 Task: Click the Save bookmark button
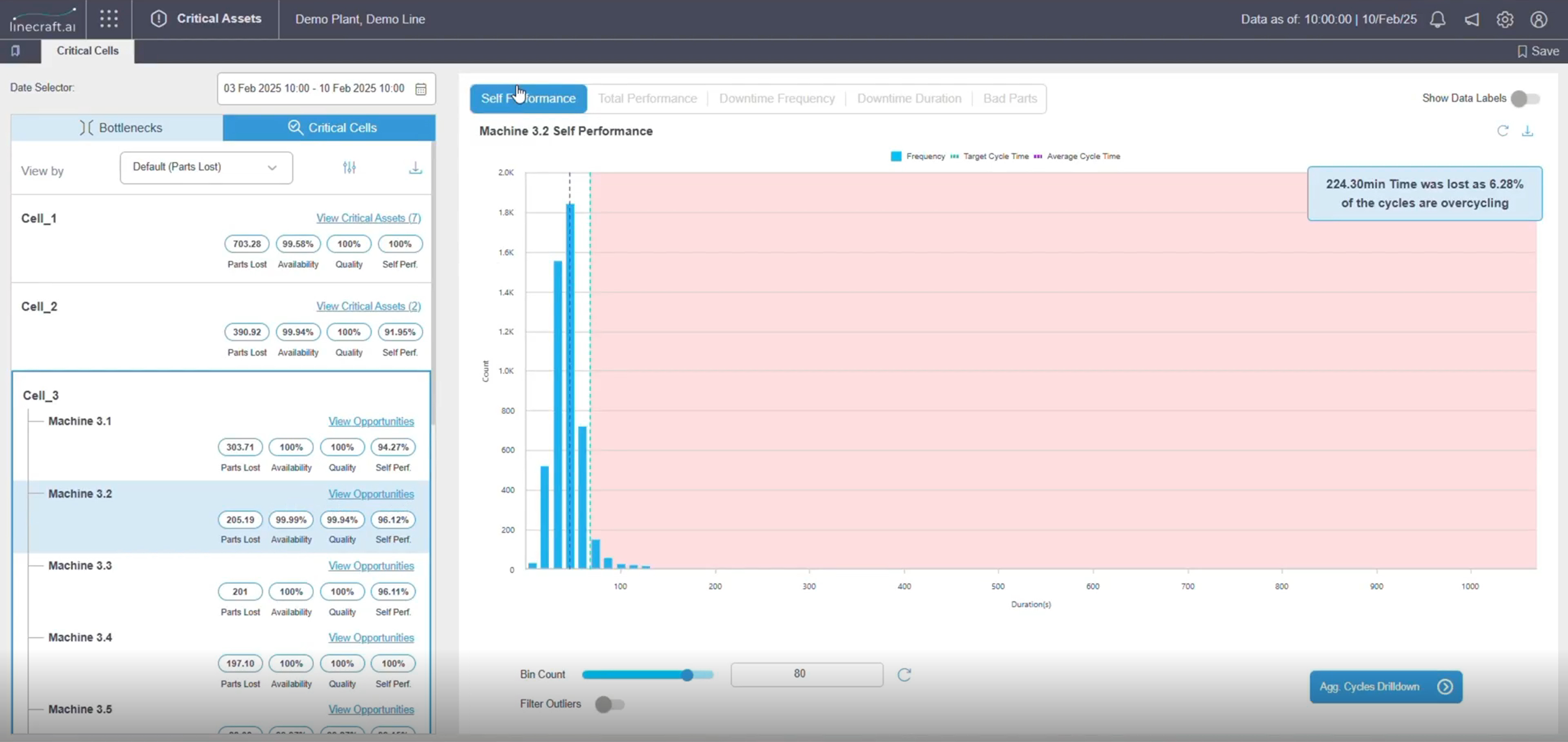[1537, 51]
